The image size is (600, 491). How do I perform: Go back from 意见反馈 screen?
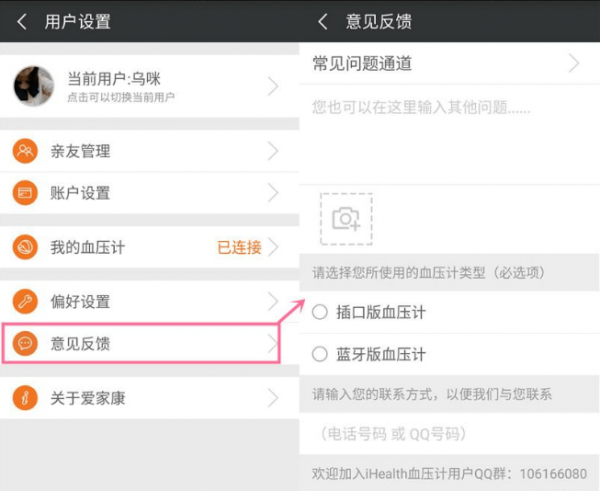322,21
